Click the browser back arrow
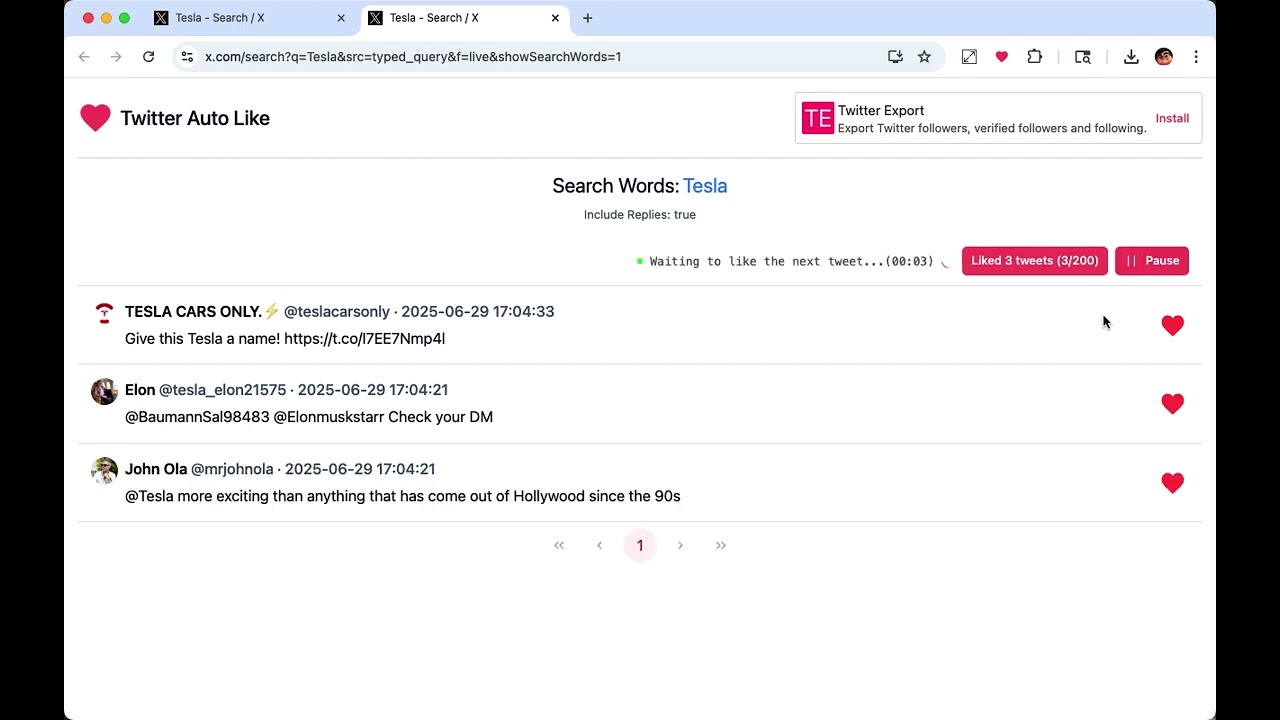The image size is (1280, 720). pyautogui.click(x=84, y=57)
